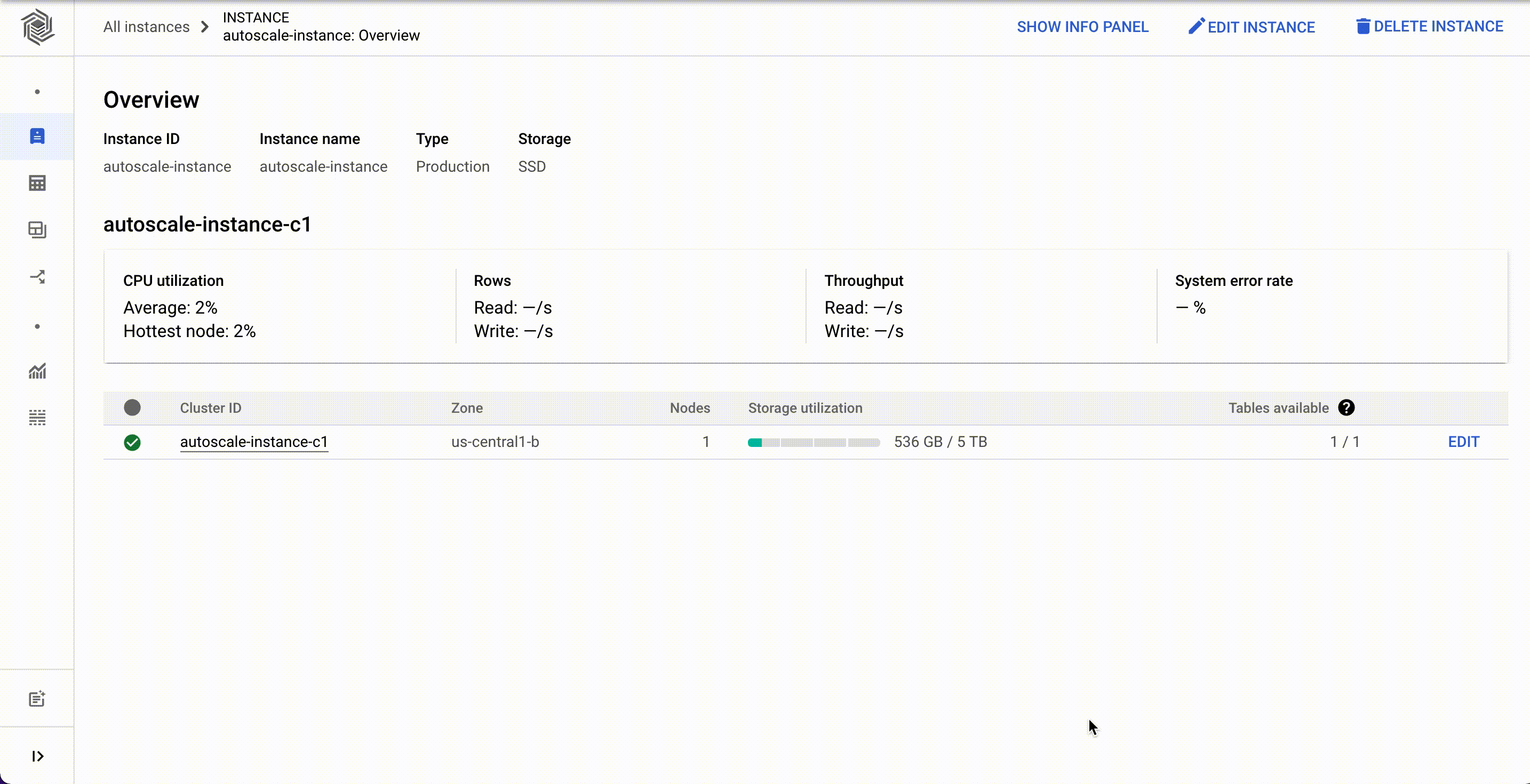The image size is (1530, 784).
Task: Click DELETE INSTANCE button
Action: click(x=1430, y=27)
